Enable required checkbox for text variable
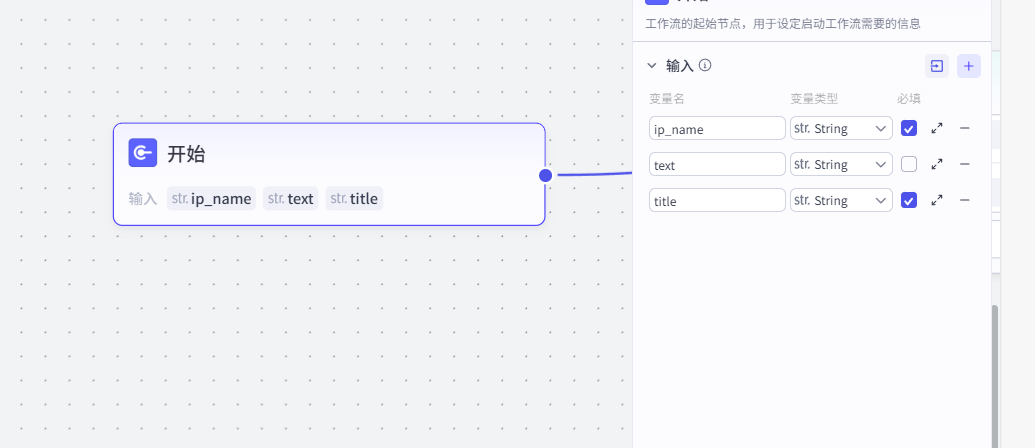The height and width of the screenshot is (448, 1035). [x=908, y=164]
